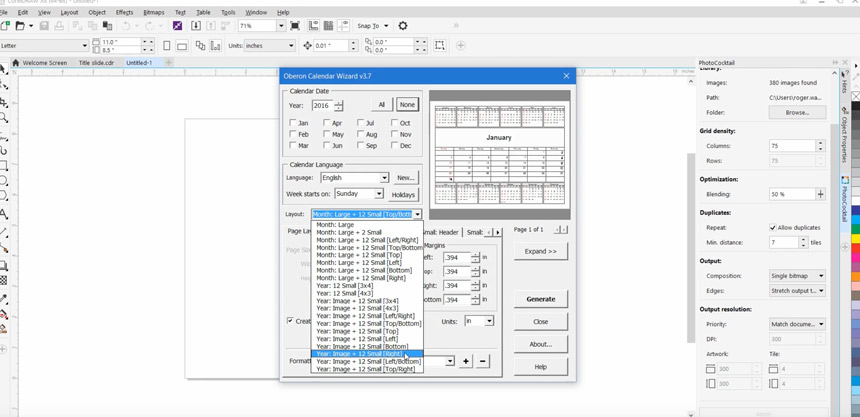
Task: Click the Open folder icon
Action: (x=20, y=26)
